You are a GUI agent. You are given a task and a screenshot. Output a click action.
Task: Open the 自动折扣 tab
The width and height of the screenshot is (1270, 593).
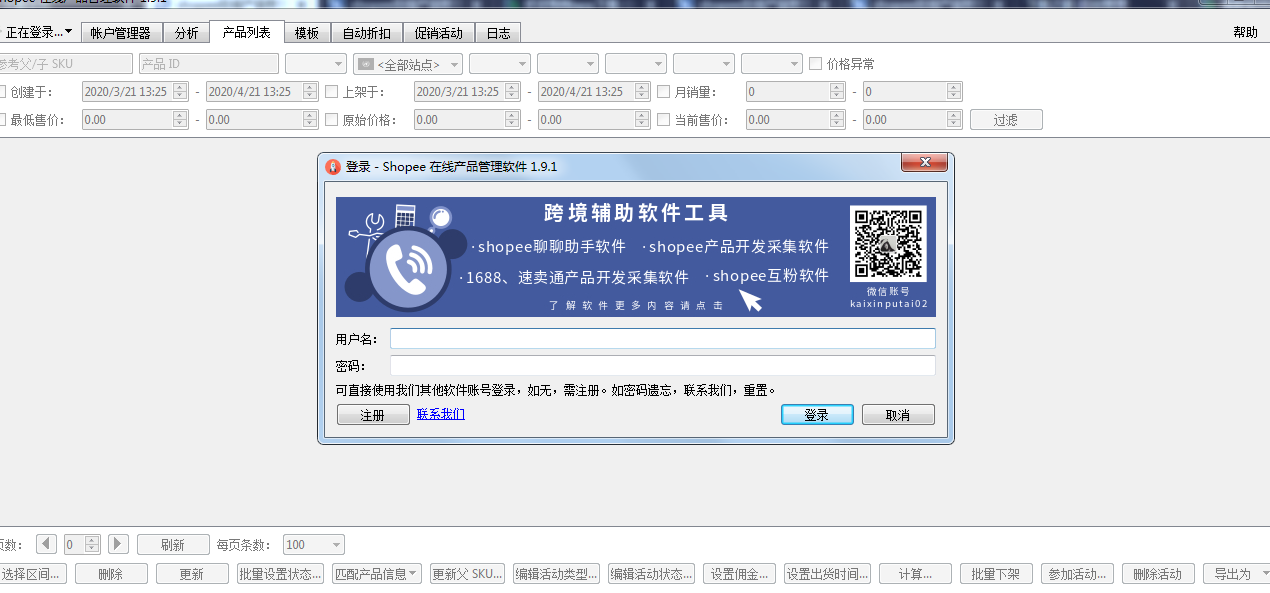367,33
